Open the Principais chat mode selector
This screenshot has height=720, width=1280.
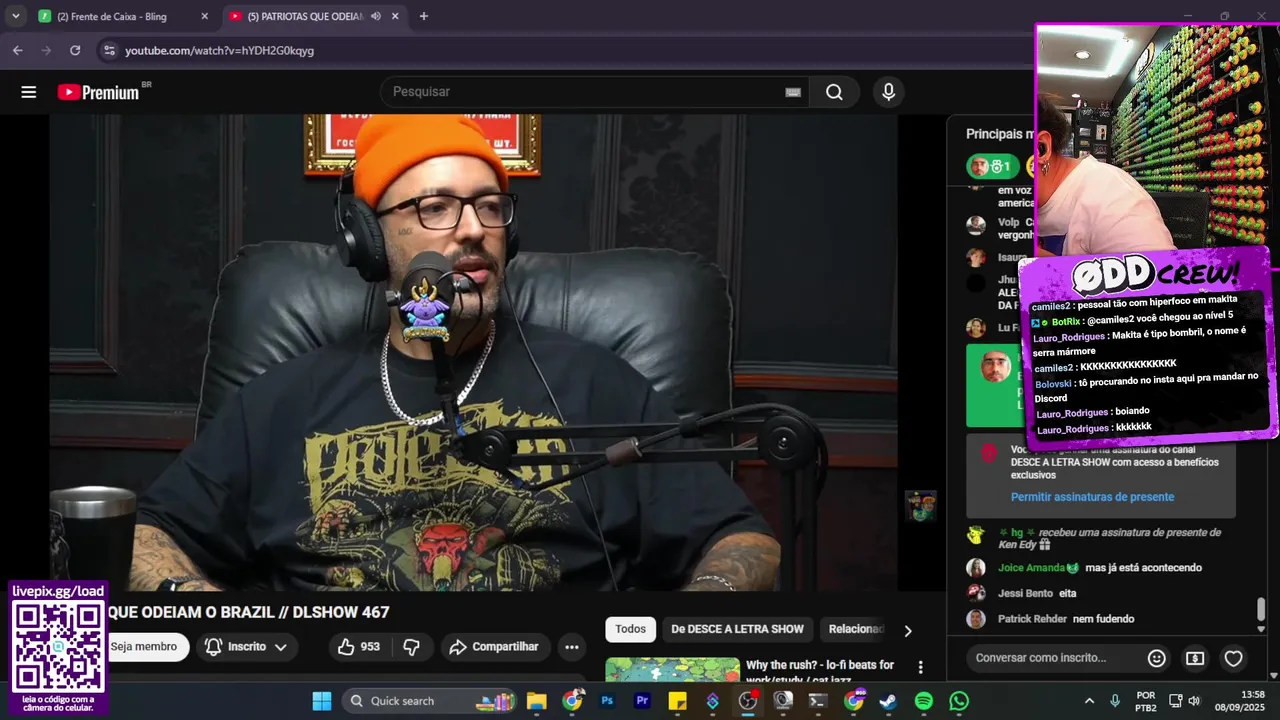[x=1000, y=134]
